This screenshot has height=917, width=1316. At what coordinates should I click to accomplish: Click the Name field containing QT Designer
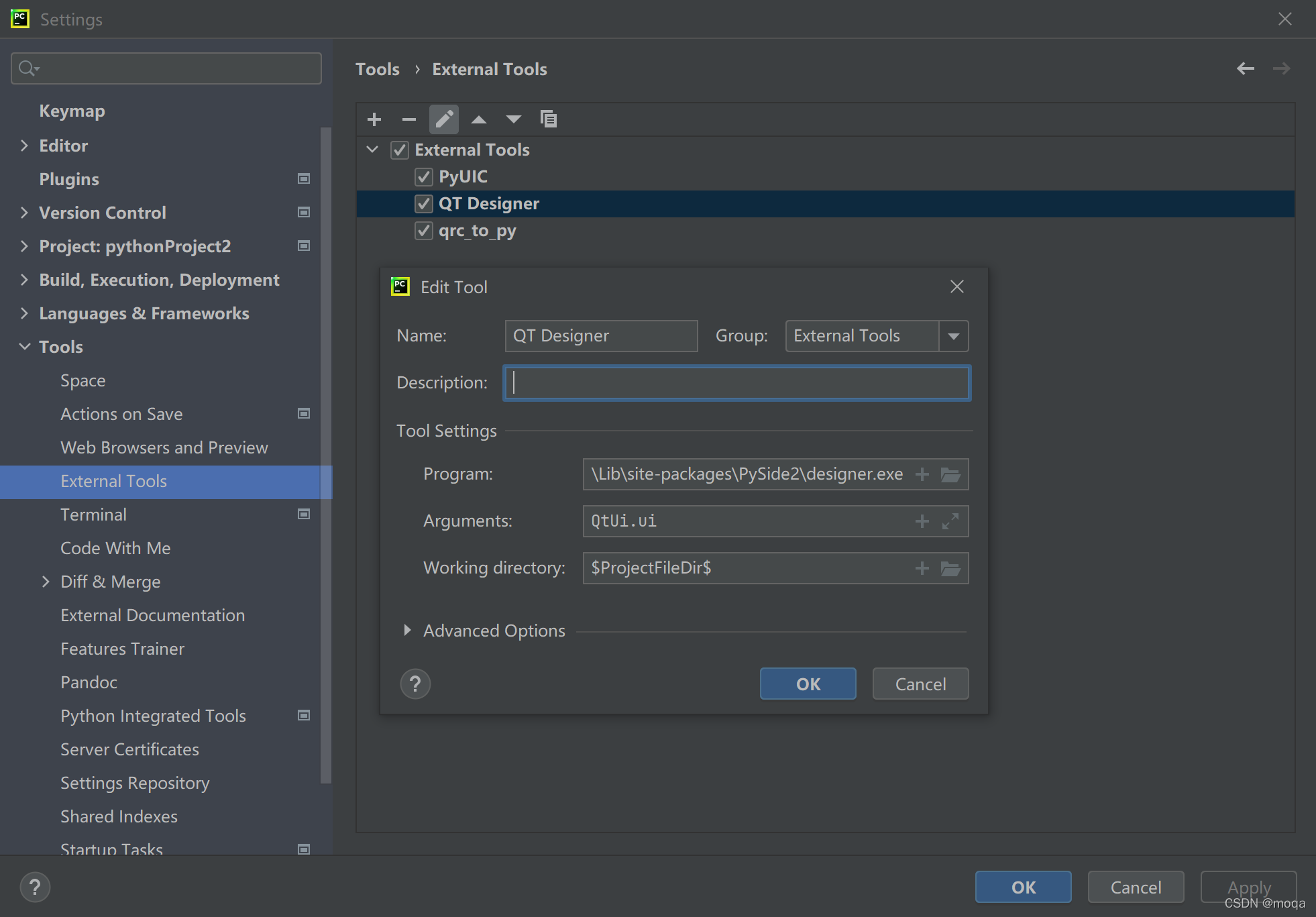601,336
